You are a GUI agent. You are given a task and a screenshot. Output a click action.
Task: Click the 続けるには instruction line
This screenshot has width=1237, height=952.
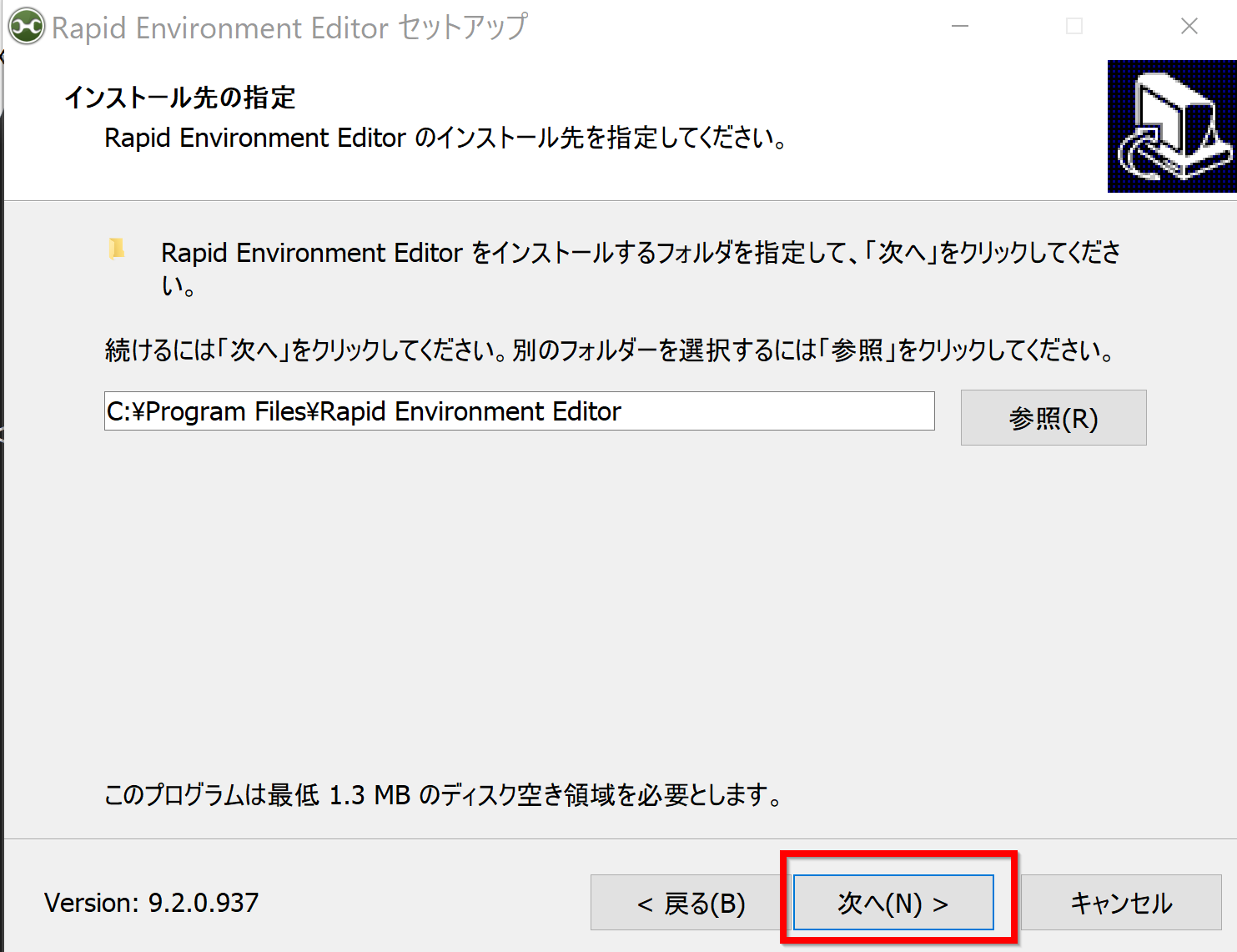coord(610,350)
